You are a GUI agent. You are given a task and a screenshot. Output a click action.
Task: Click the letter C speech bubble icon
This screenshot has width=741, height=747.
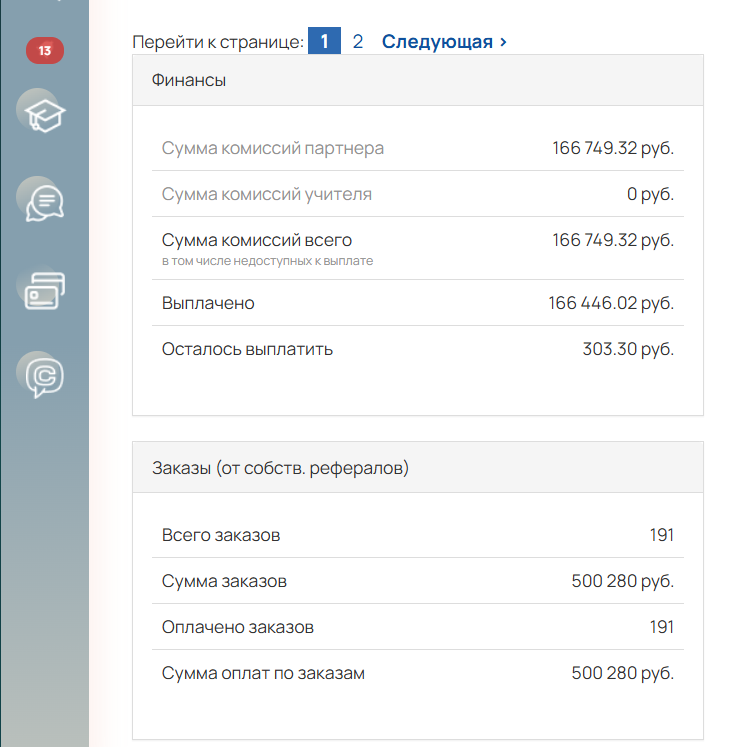[x=43, y=374]
